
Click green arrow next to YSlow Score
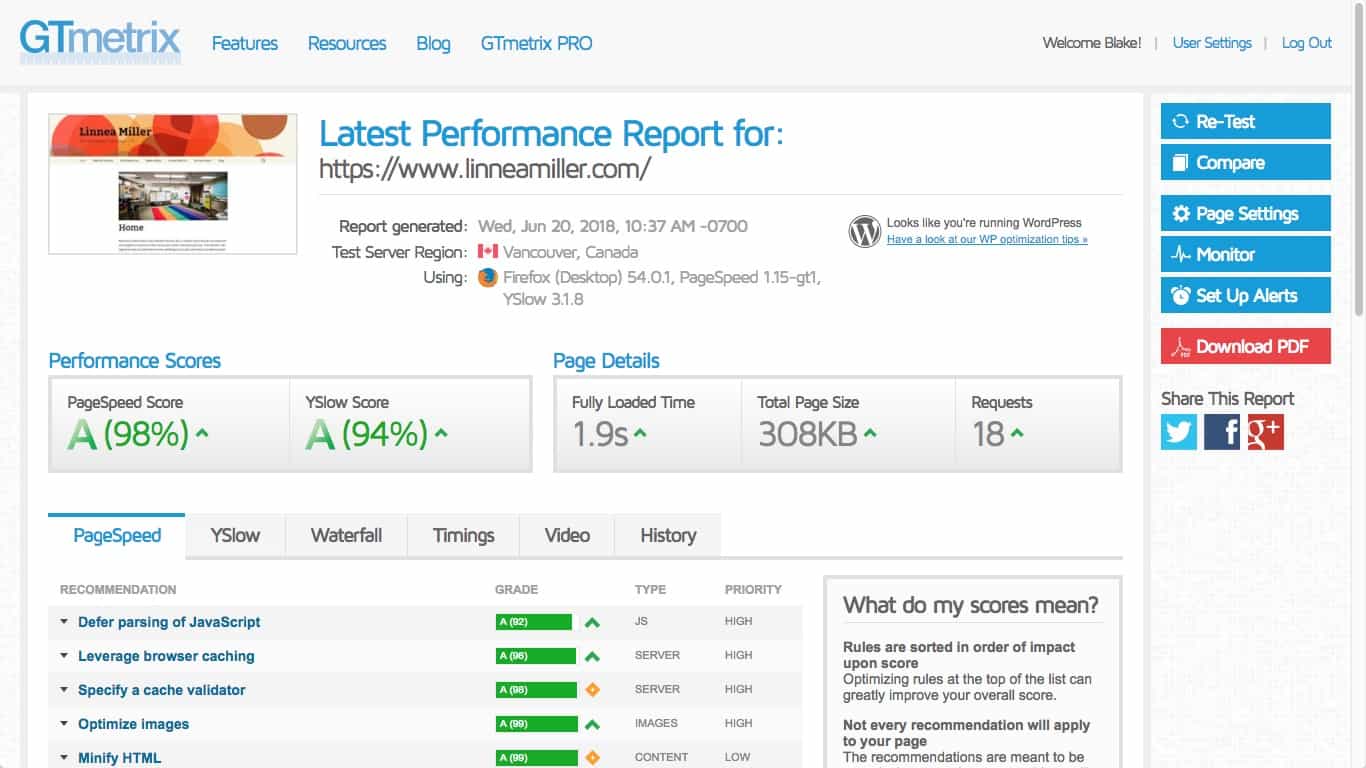(441, 434)
